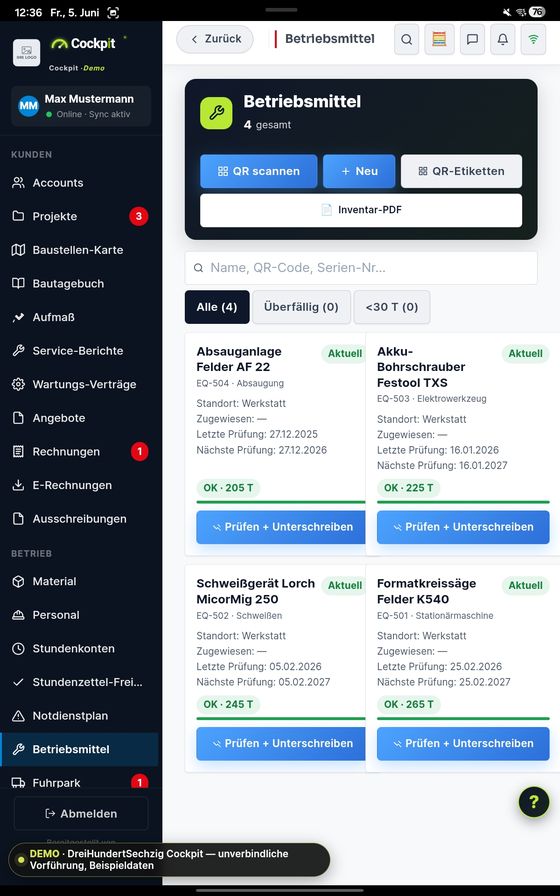Click the OK · 265 T status badge
This screenshot has height=896, width=560.
409,705
